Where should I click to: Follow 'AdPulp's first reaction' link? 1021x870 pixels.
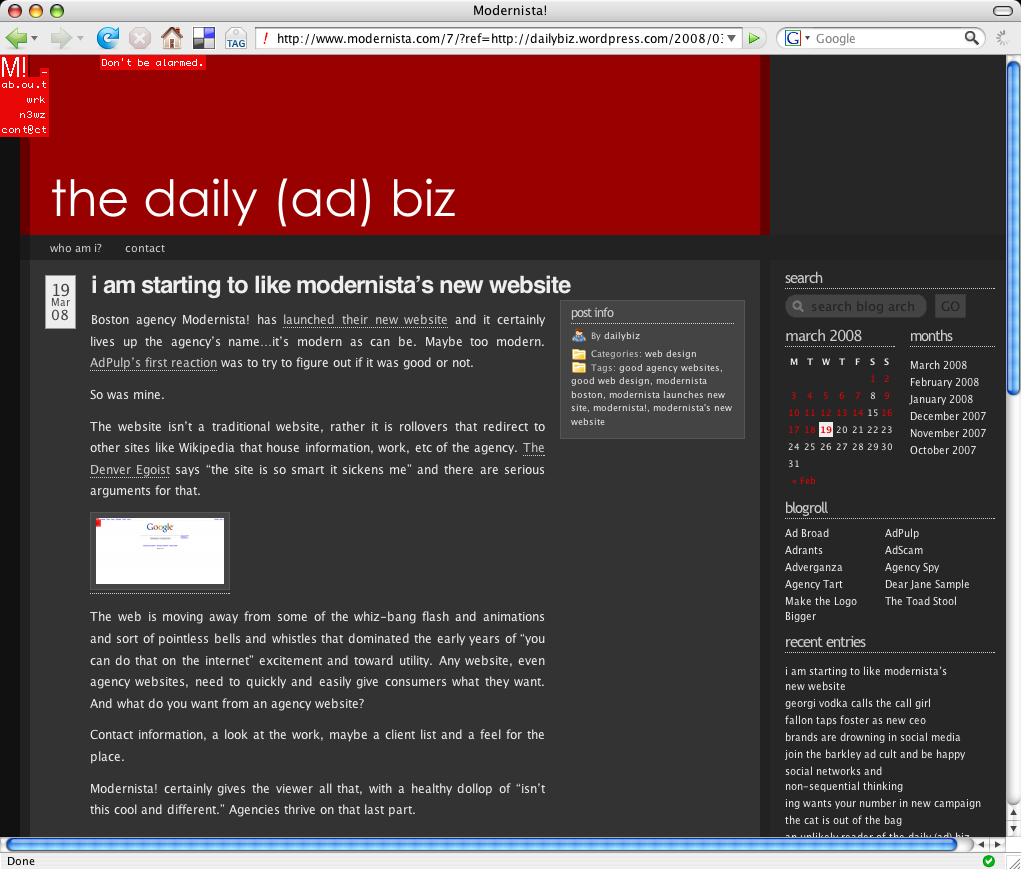[153, 363]
